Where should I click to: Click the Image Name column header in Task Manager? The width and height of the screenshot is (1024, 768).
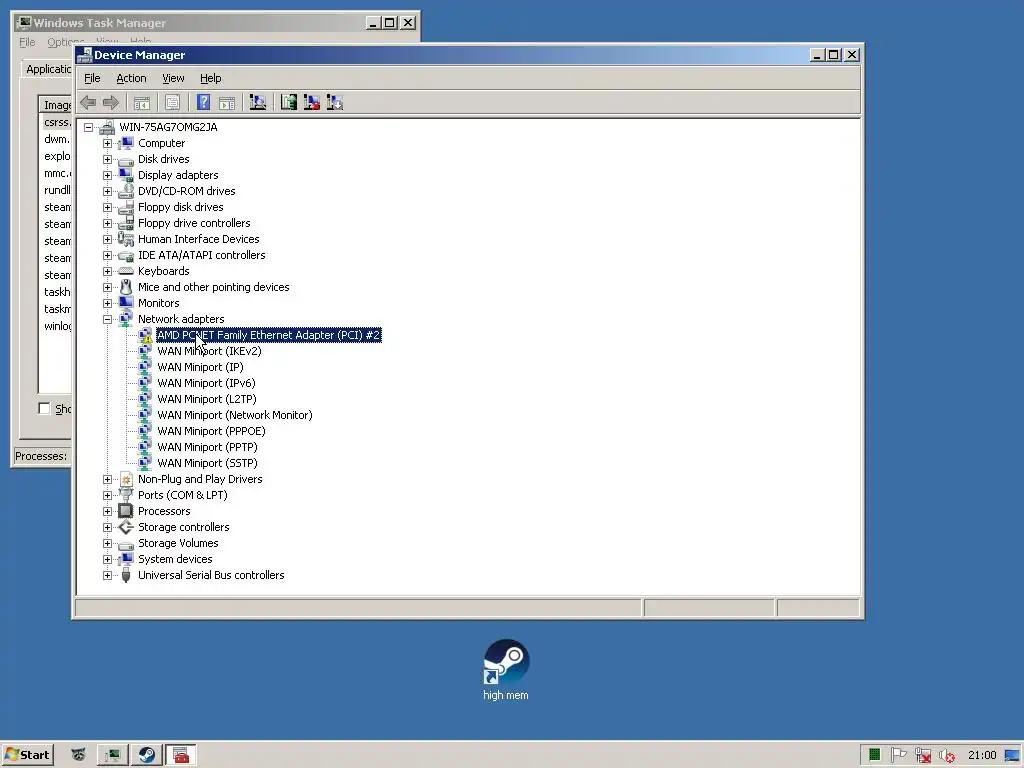tap(57, 104)
